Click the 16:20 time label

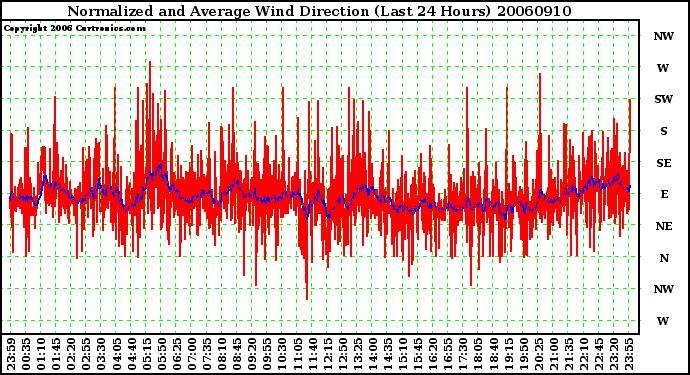click(433, 354)
